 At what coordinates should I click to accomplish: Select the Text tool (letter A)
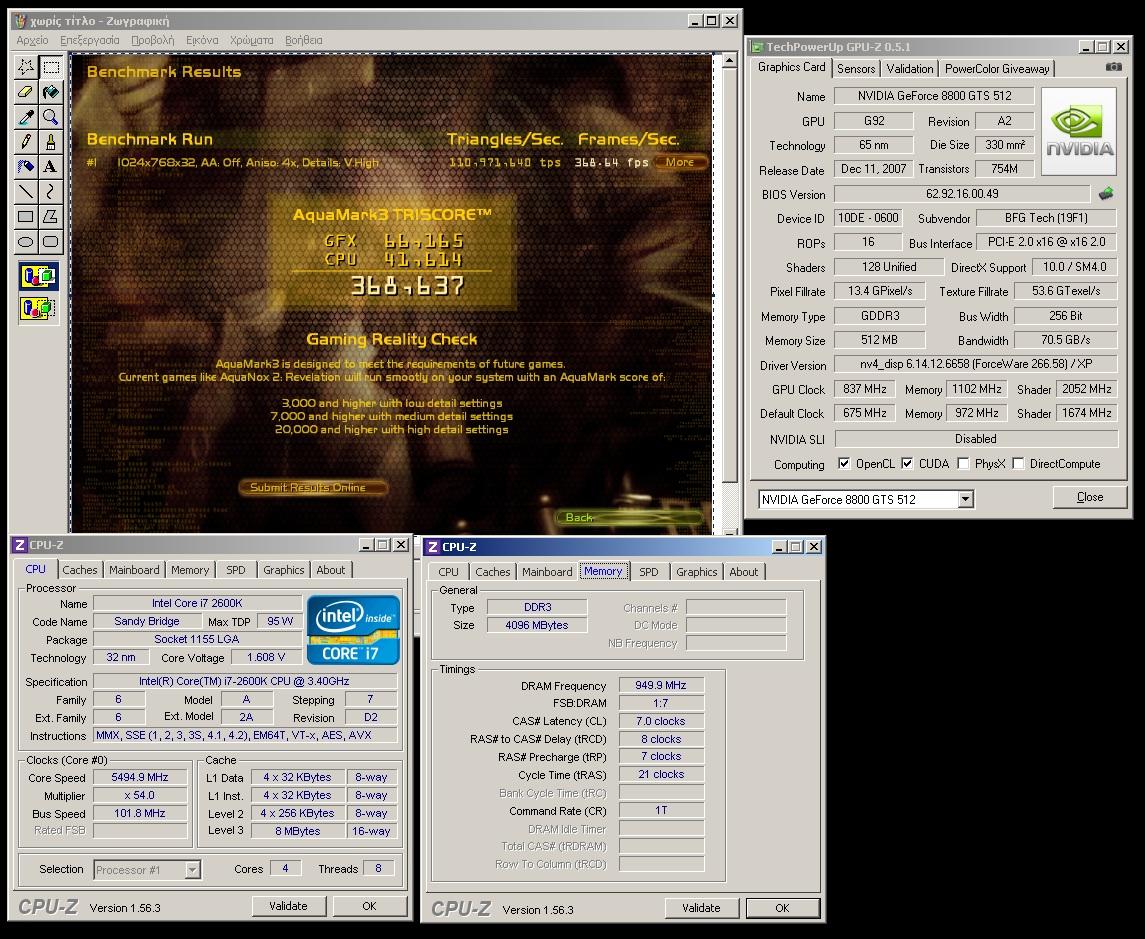(x=51, y=166)
